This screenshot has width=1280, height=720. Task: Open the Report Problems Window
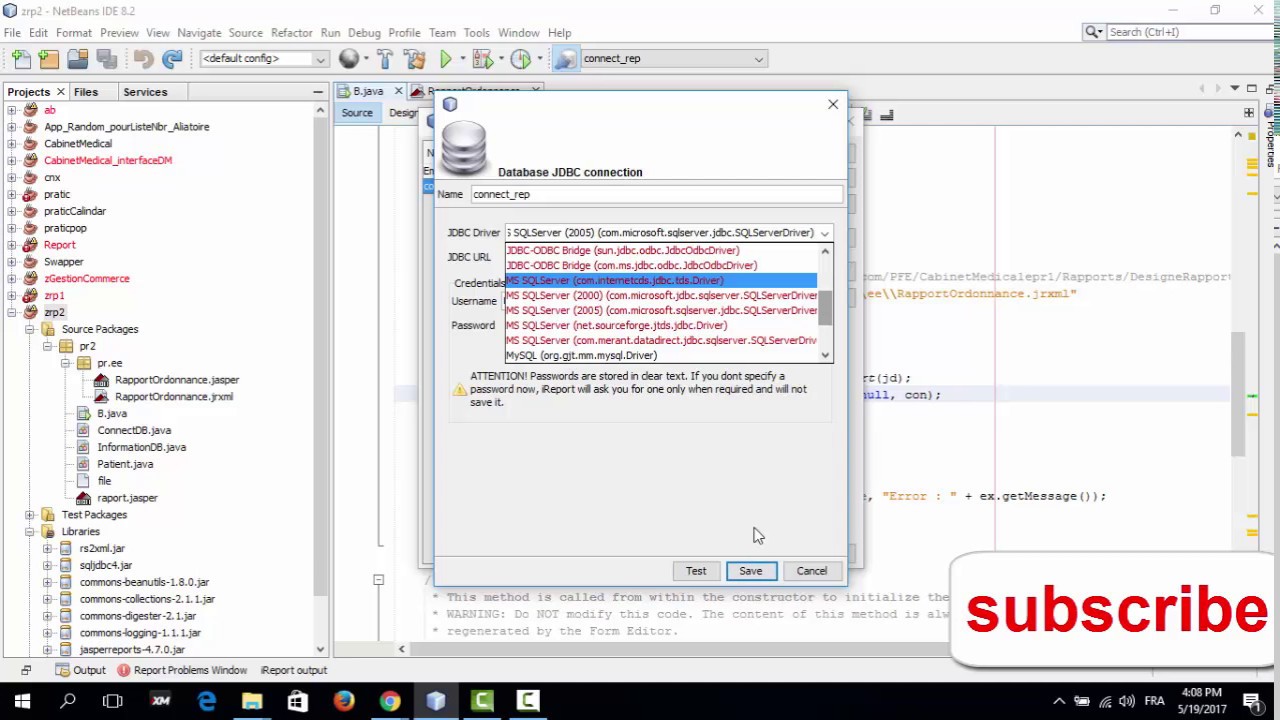(x=182, y=670)
